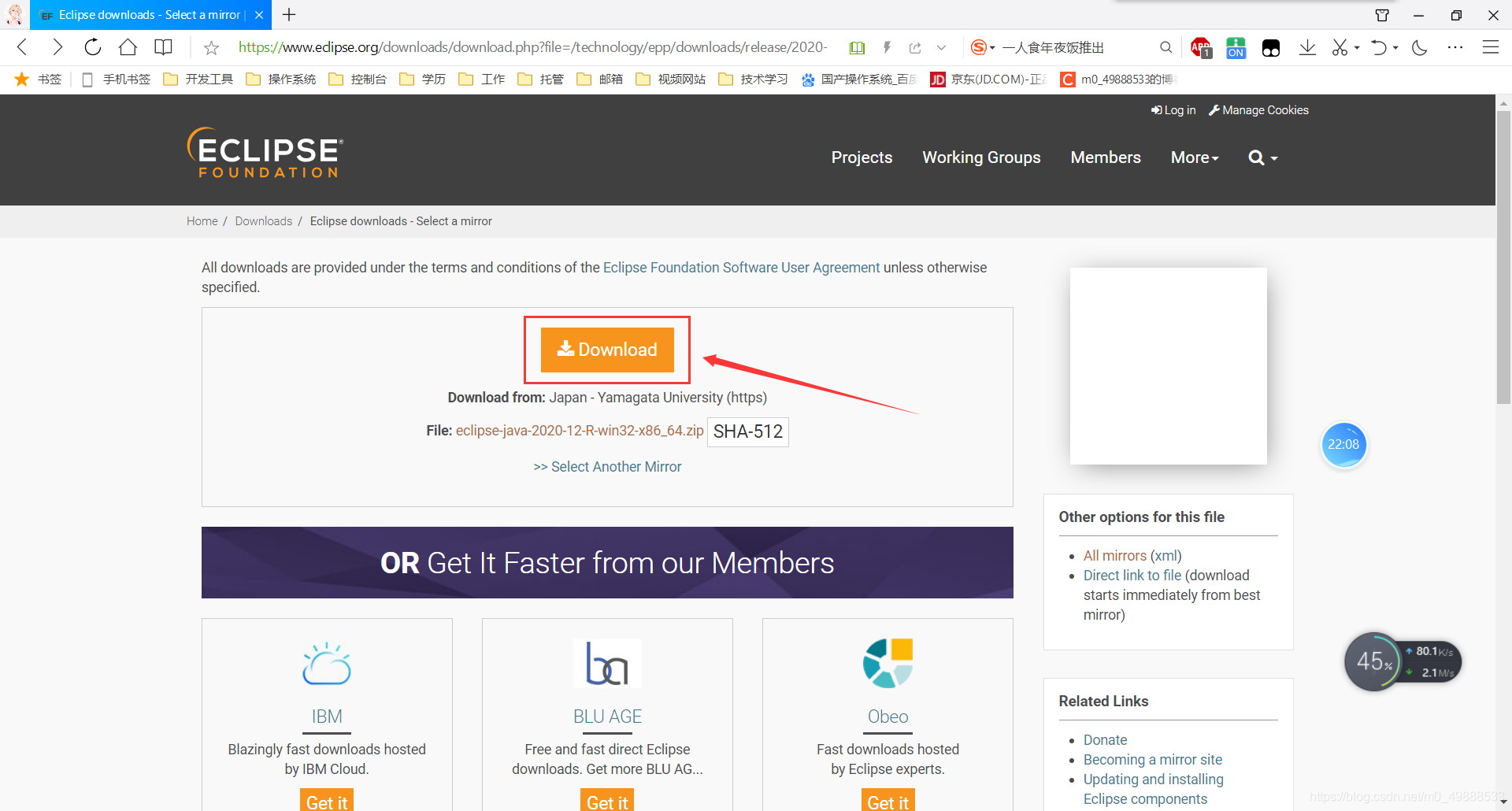Open the BLU AGE member link
This screenshot has width=1512, height=811.
point(607,717)
